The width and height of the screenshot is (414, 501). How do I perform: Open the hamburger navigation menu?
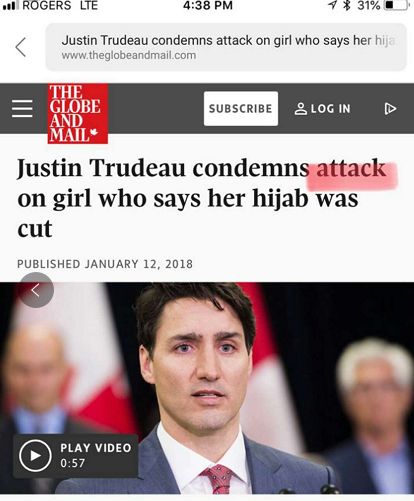tap(22, 108)
